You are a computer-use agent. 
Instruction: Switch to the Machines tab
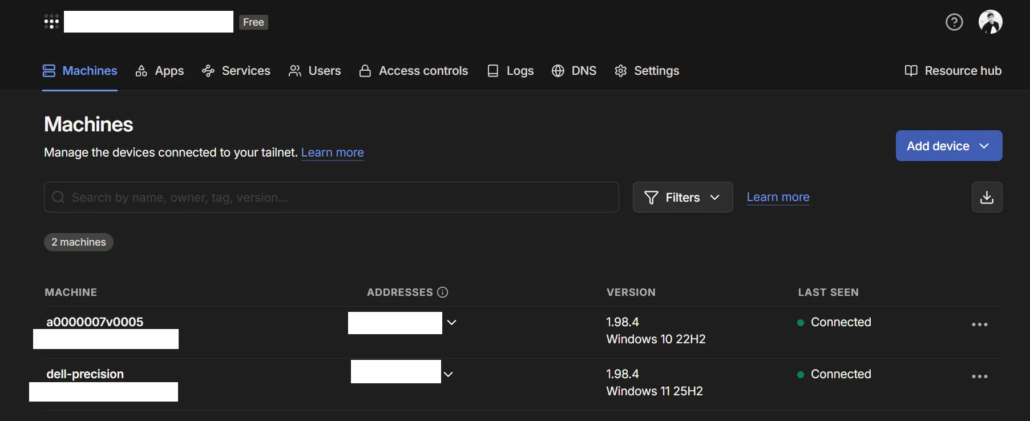pos(80,71)
